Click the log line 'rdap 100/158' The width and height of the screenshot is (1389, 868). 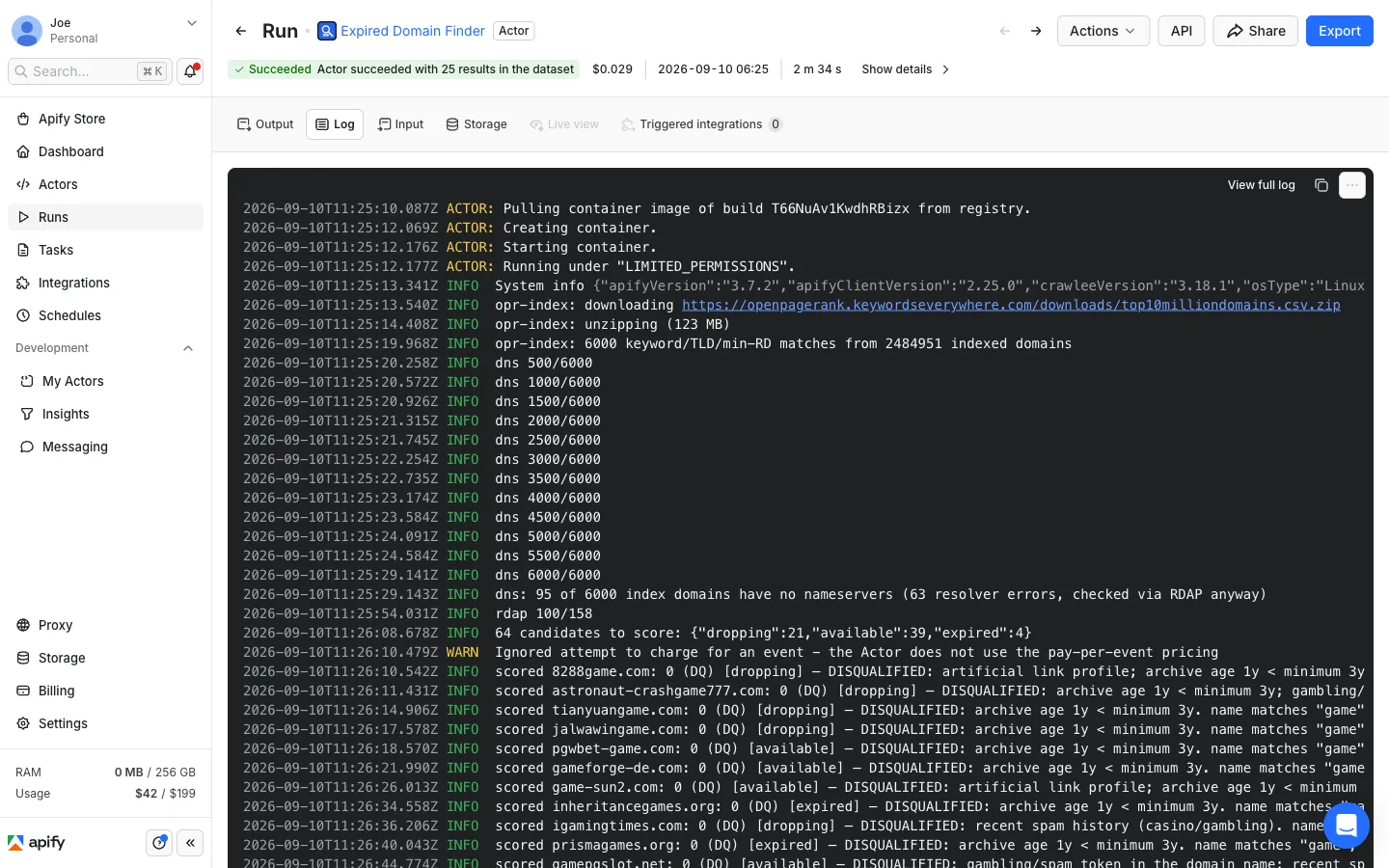click(418, 613)
